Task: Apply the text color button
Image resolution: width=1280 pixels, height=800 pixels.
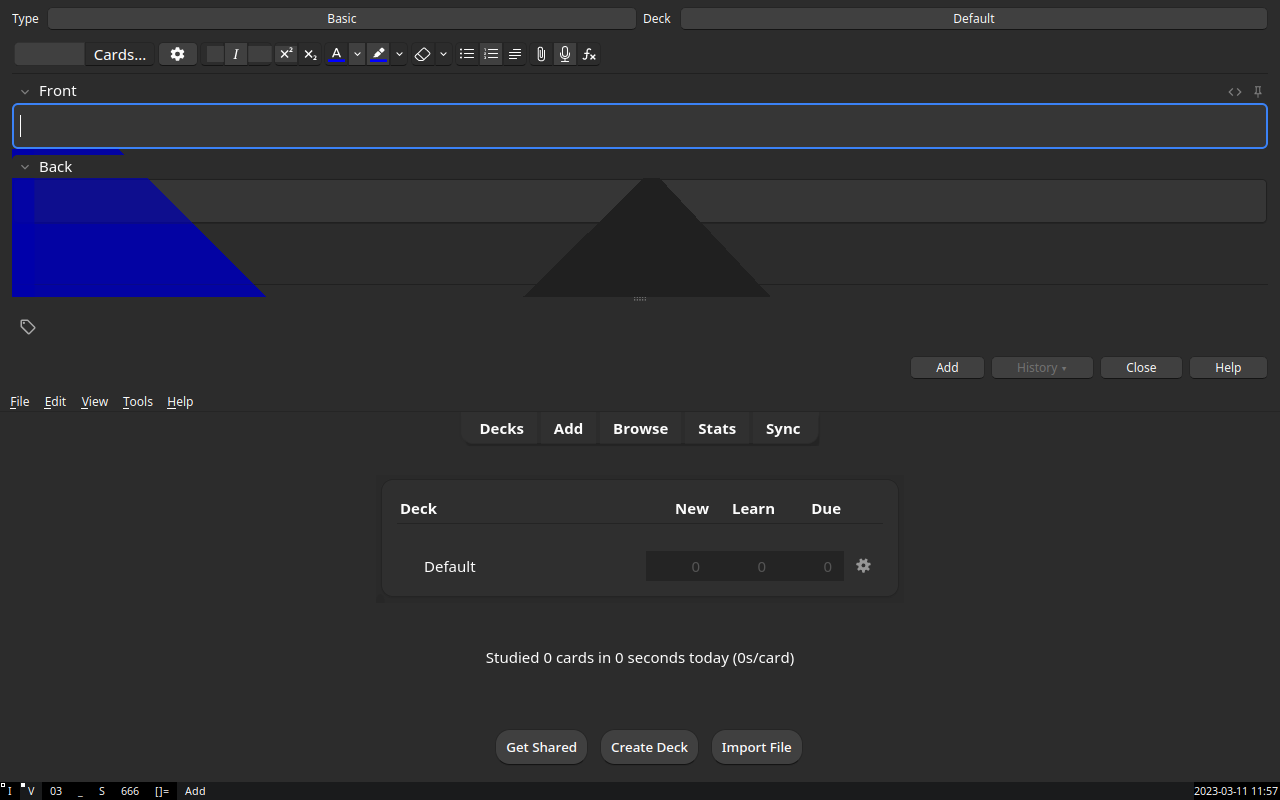Action: coord(337,54)
